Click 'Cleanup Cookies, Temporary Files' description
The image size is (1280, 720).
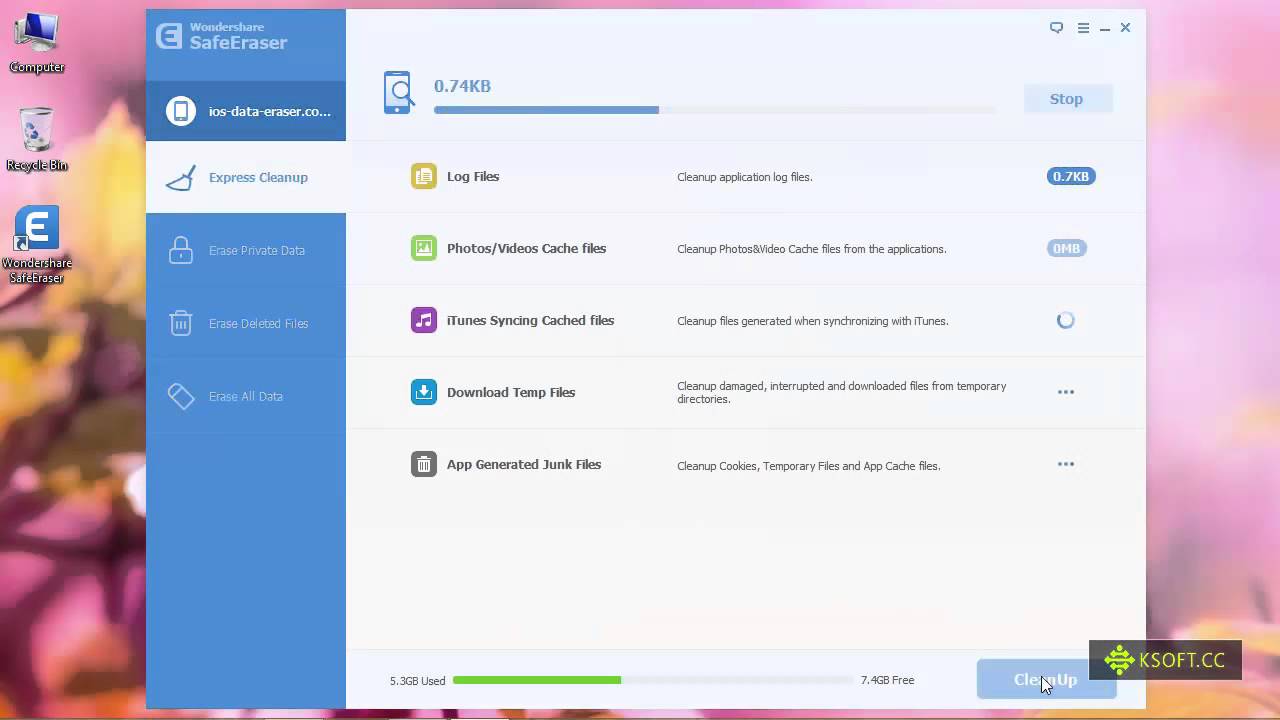(x=809, y=466)
